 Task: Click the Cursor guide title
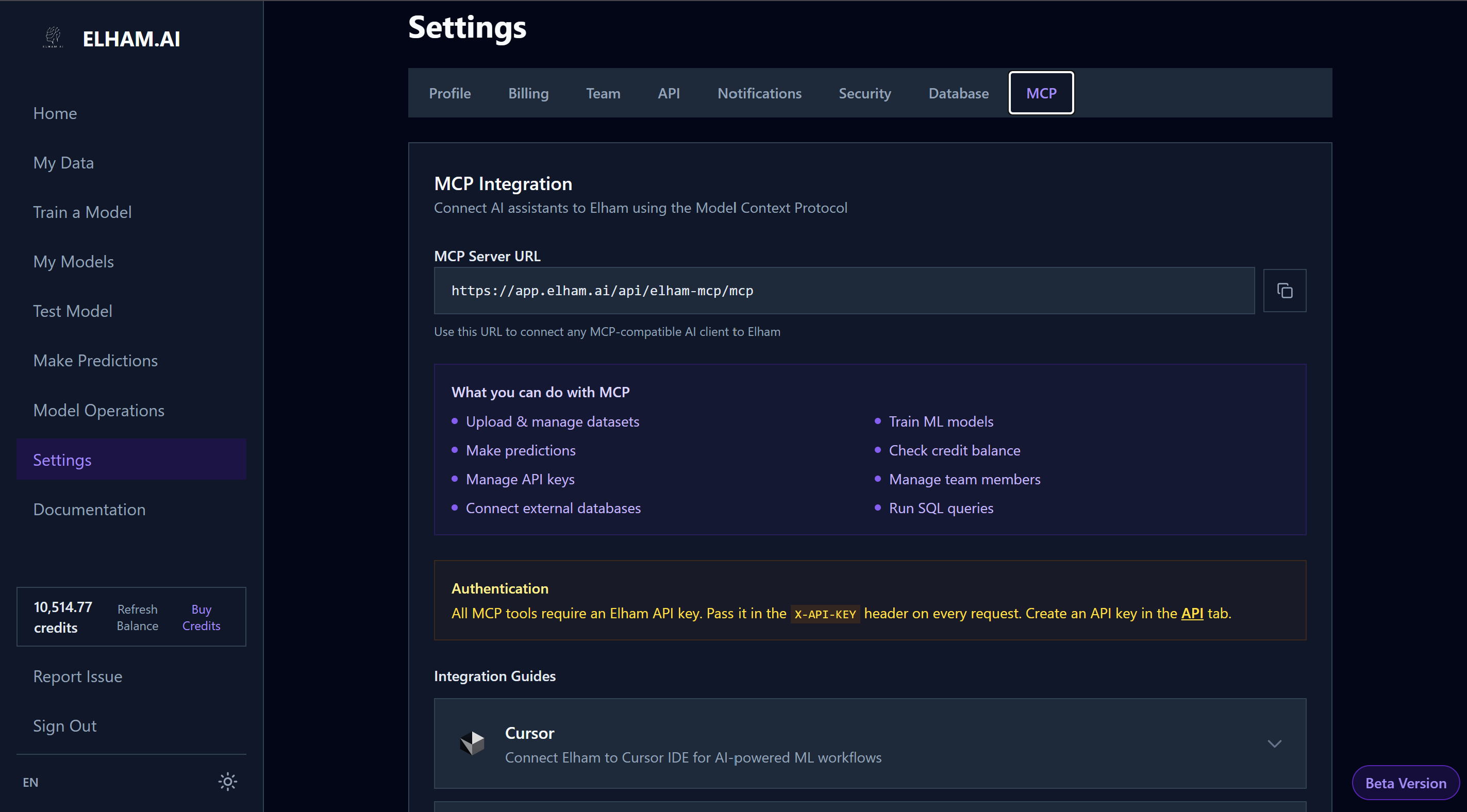(529, 733)
